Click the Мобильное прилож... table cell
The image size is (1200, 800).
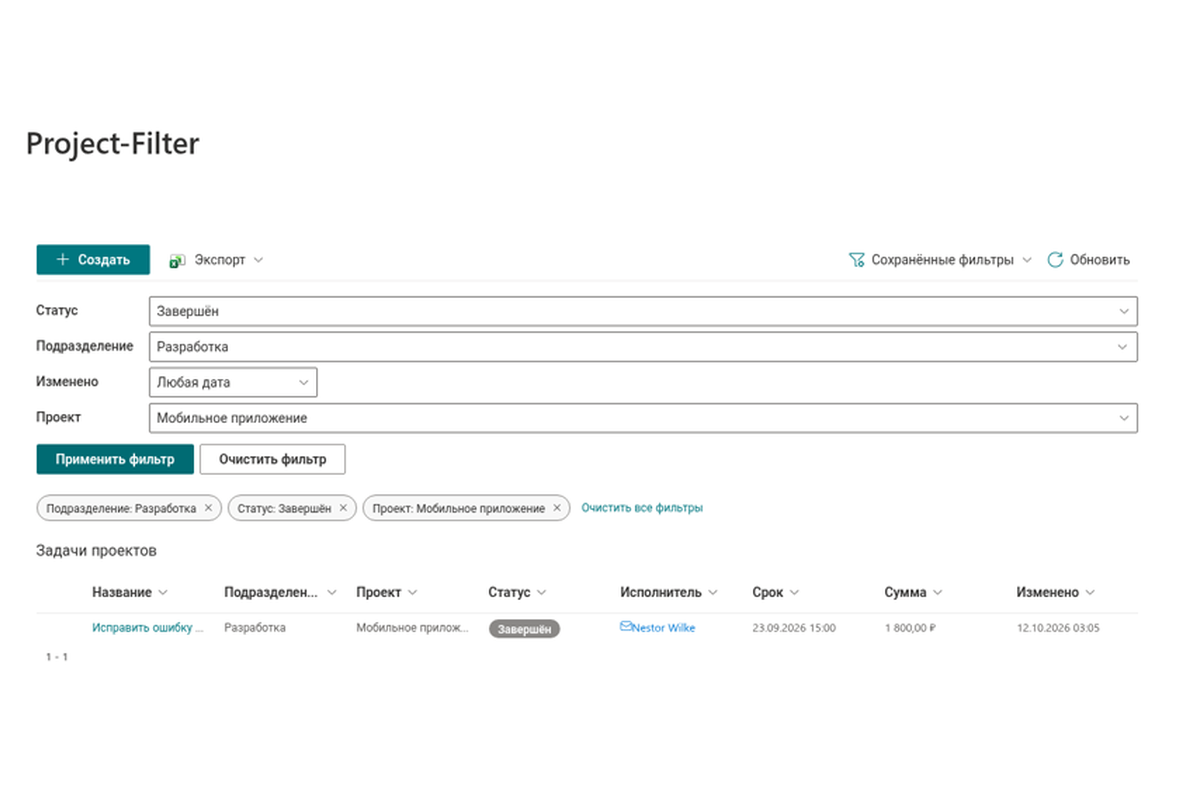pyautogui.click(x=412, y=628)
